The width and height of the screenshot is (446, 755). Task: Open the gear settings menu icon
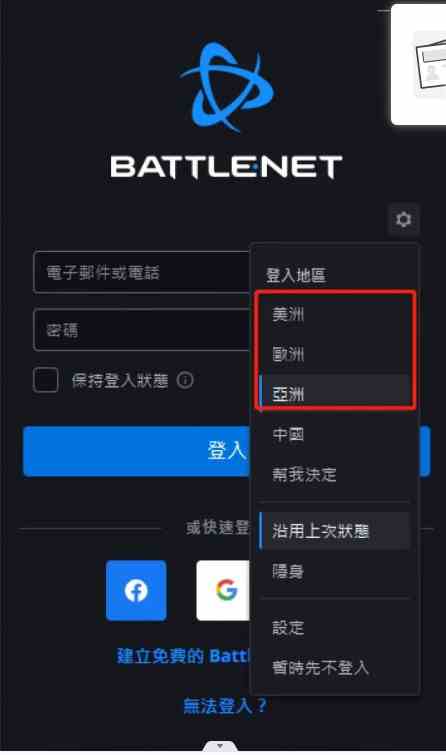(x=404, y=220)
